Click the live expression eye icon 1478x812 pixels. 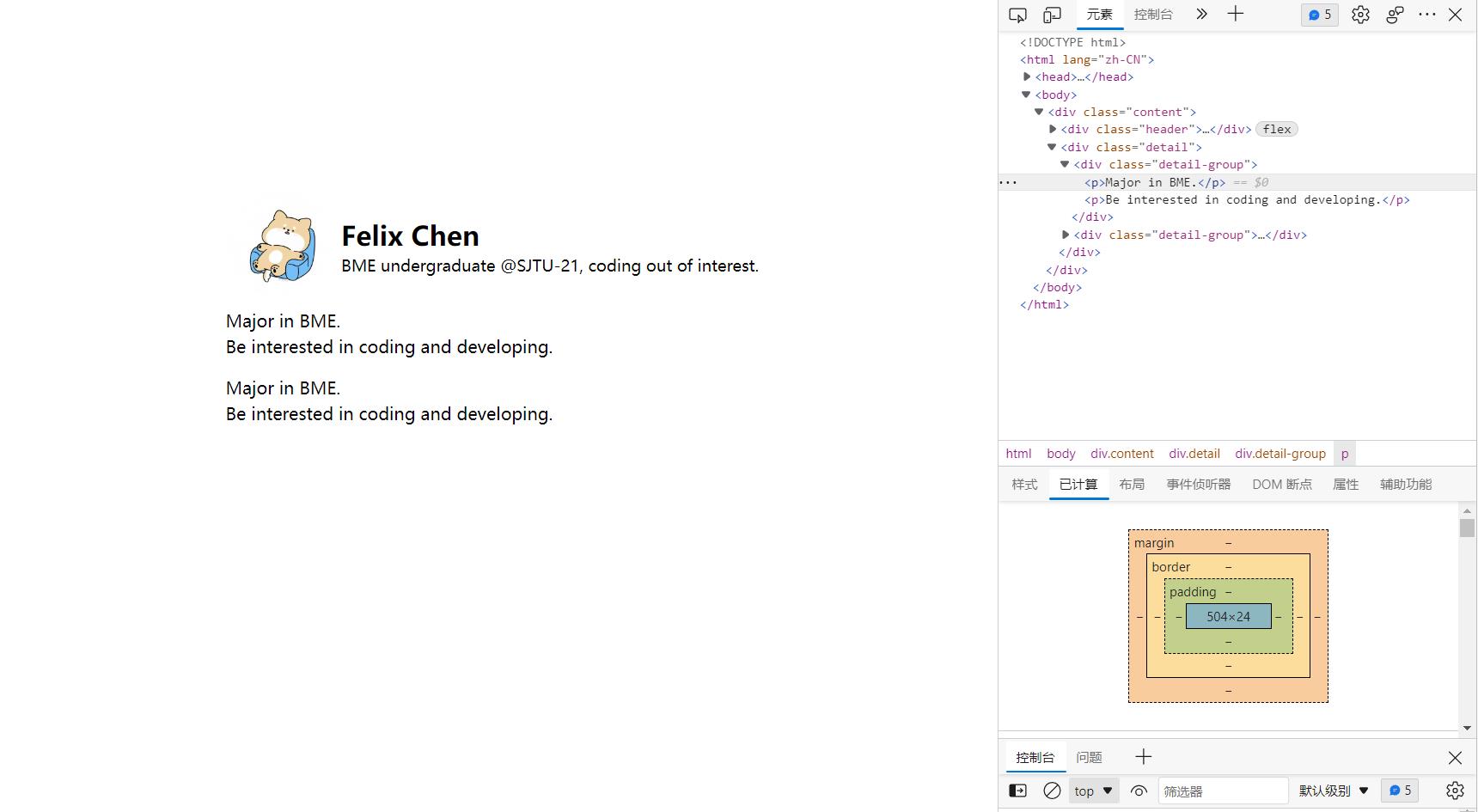click(x=1139, y=791)
